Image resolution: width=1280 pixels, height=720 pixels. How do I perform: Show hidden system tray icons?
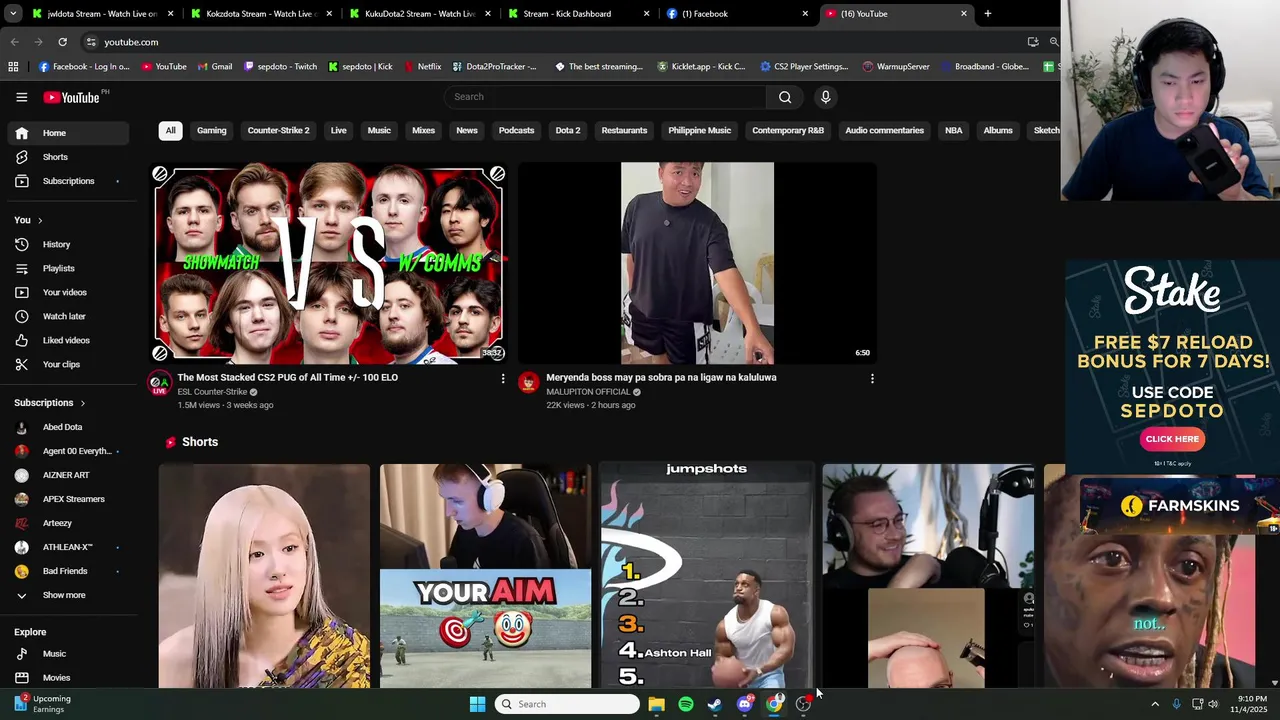[1155, 704]
